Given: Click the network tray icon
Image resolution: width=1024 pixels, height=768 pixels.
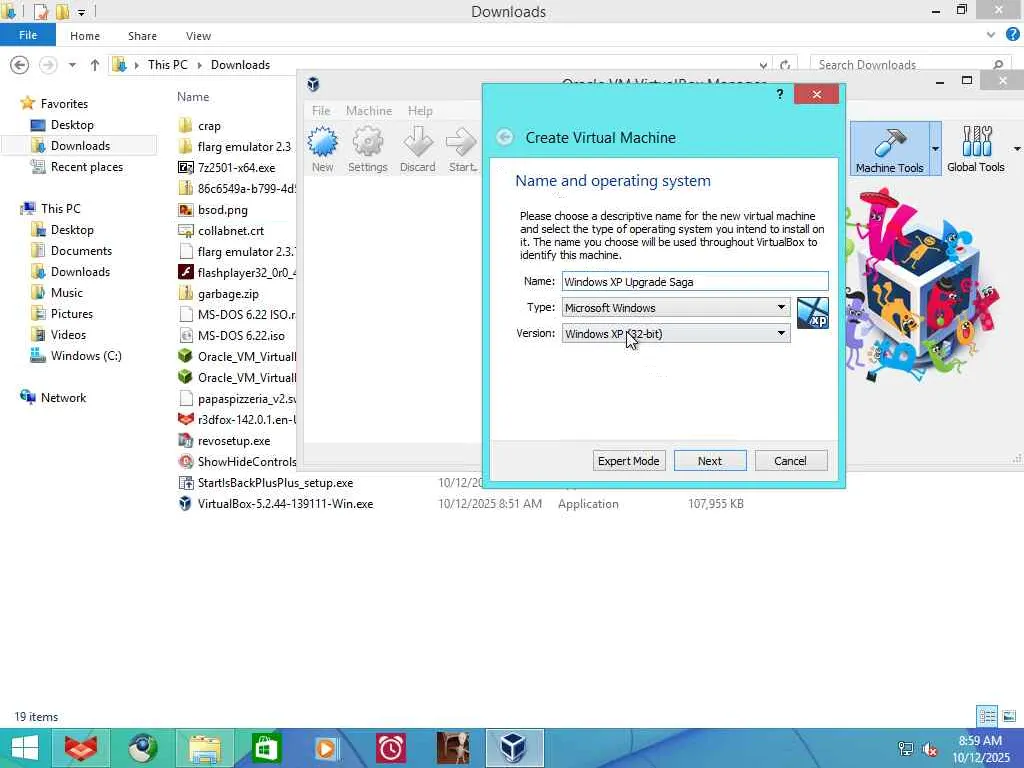Looking at the screenshot, I should 906,749.
